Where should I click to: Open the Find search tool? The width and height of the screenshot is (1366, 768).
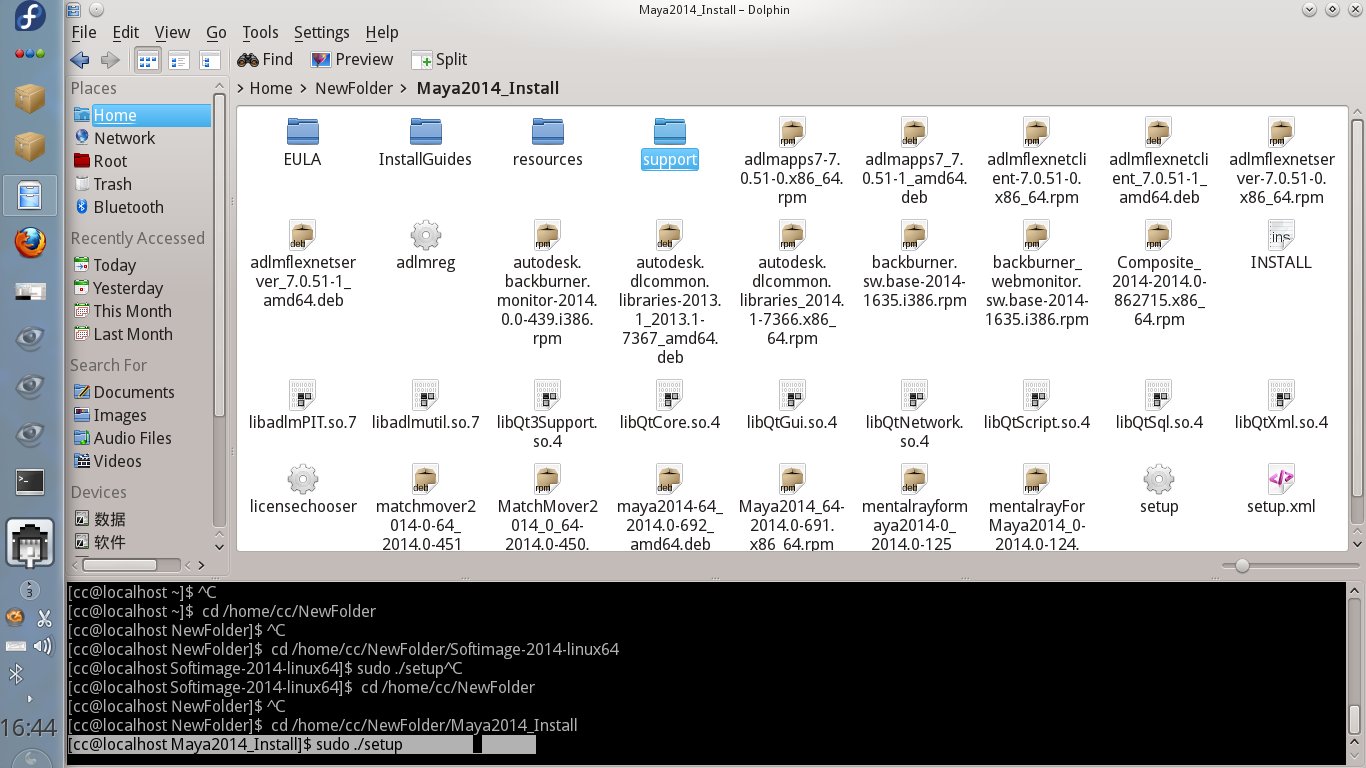(x=265, y=60)
